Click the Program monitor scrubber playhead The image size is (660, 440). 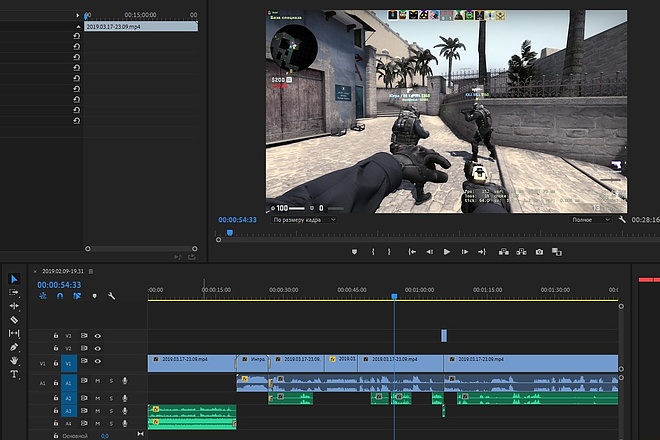click(230, 232)
